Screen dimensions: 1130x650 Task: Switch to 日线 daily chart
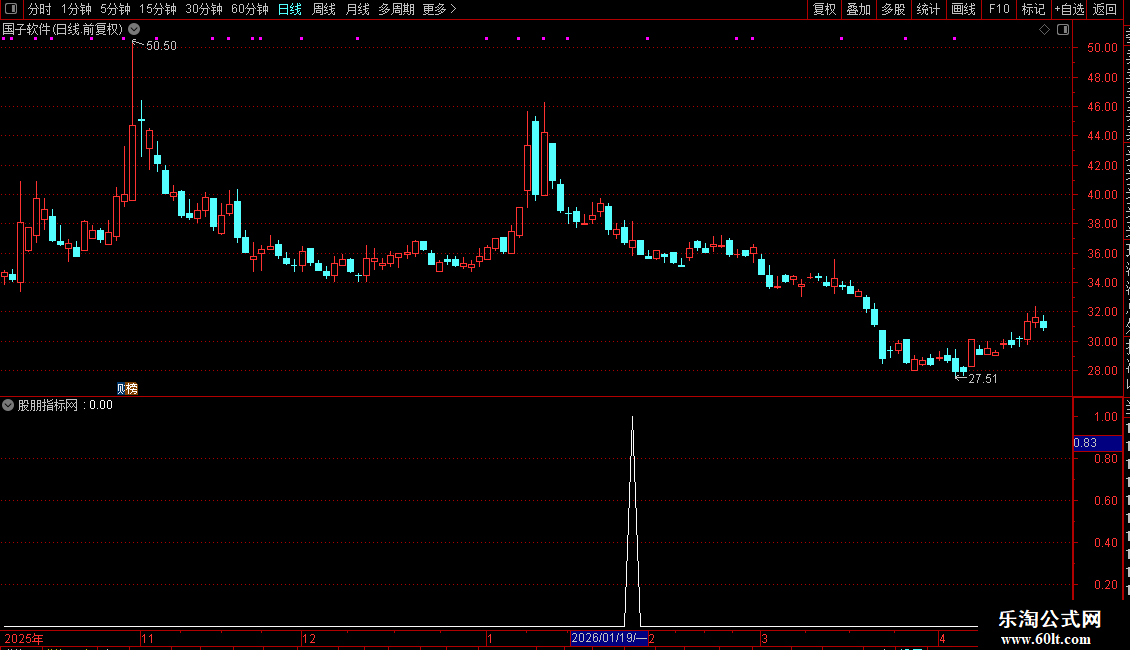pos(290,9)
